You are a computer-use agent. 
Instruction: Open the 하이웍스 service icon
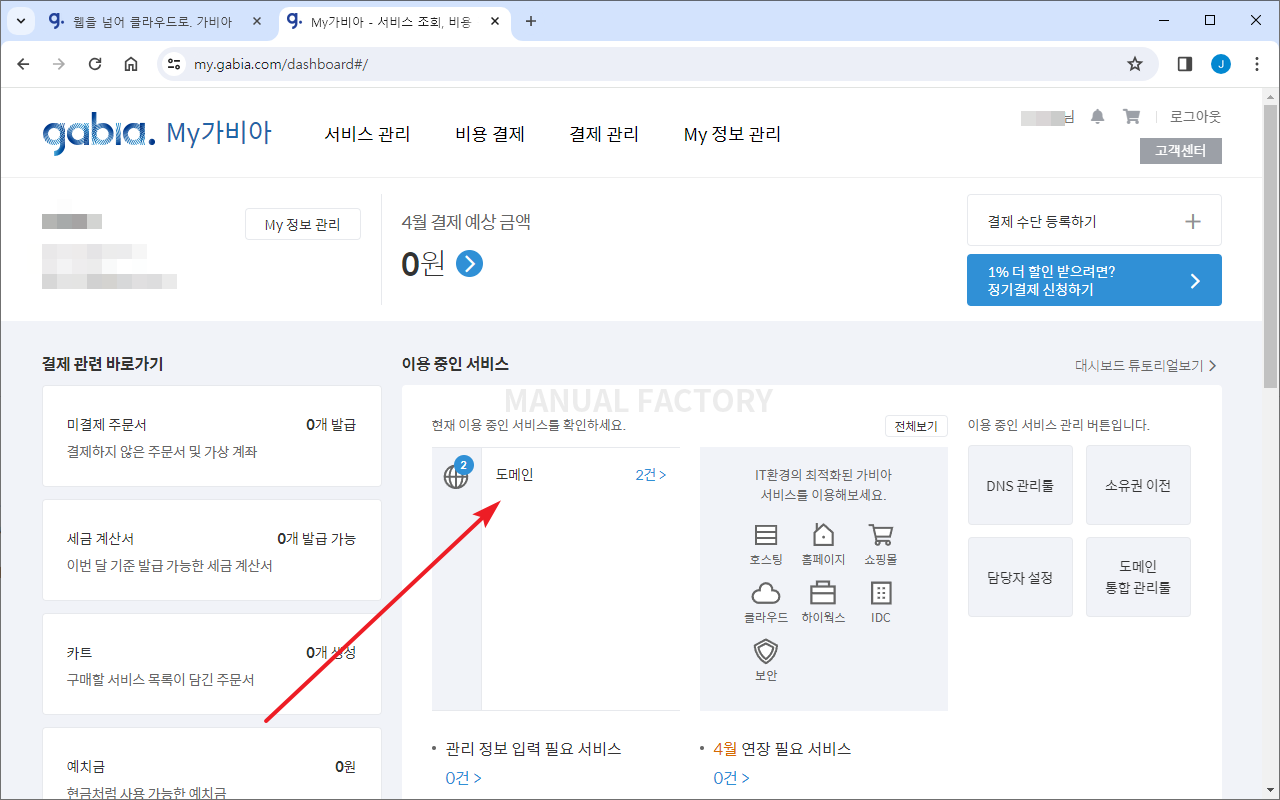[823, 602]
